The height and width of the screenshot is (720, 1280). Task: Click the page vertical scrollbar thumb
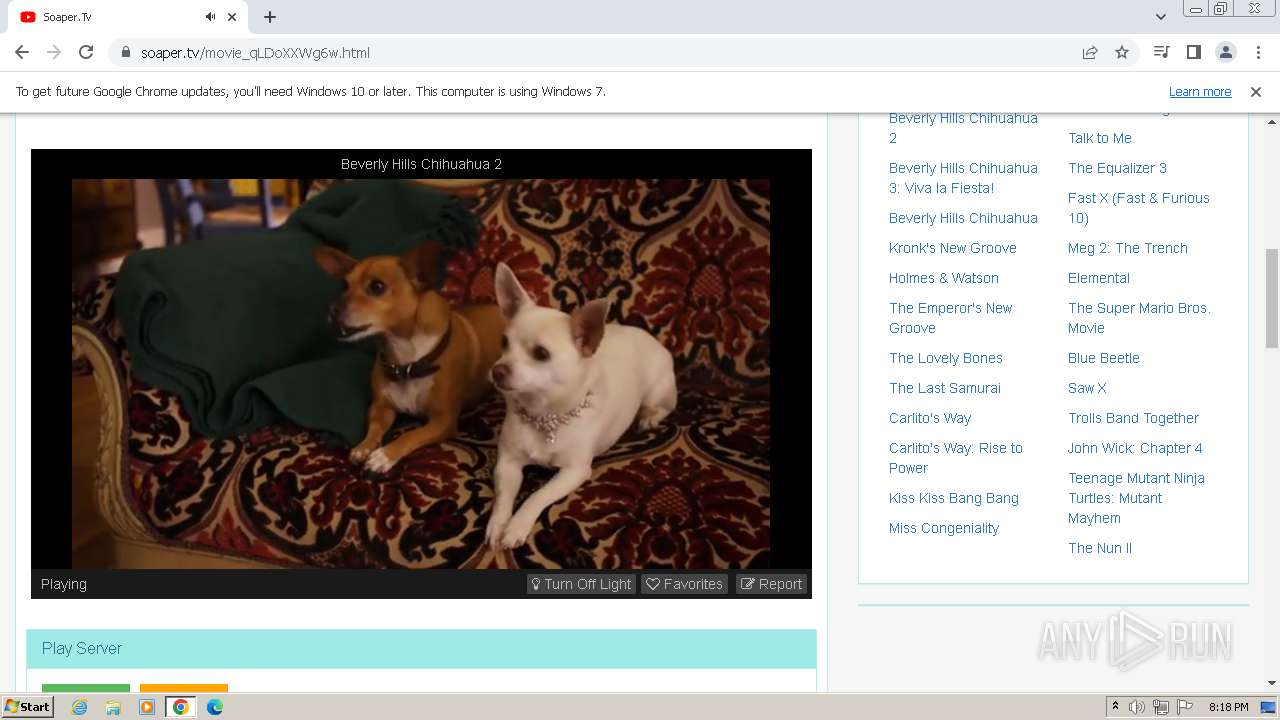(x=1272, y=298)
